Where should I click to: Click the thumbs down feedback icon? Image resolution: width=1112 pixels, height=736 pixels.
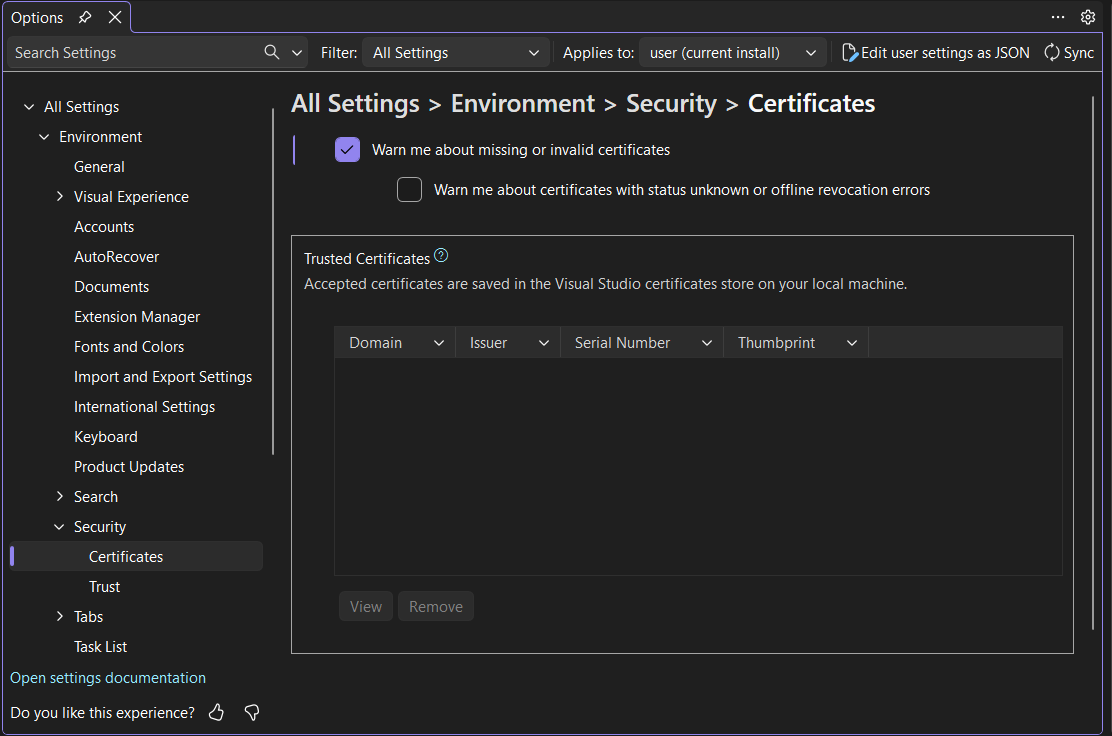click(x=252, y=712)
